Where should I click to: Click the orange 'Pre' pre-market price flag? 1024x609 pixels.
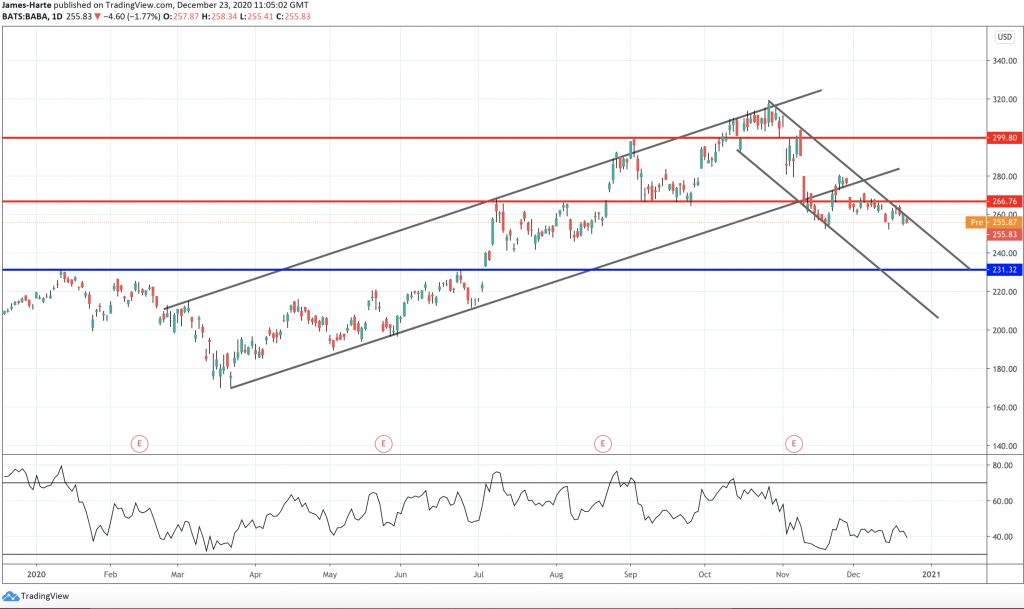click(978, 222)
